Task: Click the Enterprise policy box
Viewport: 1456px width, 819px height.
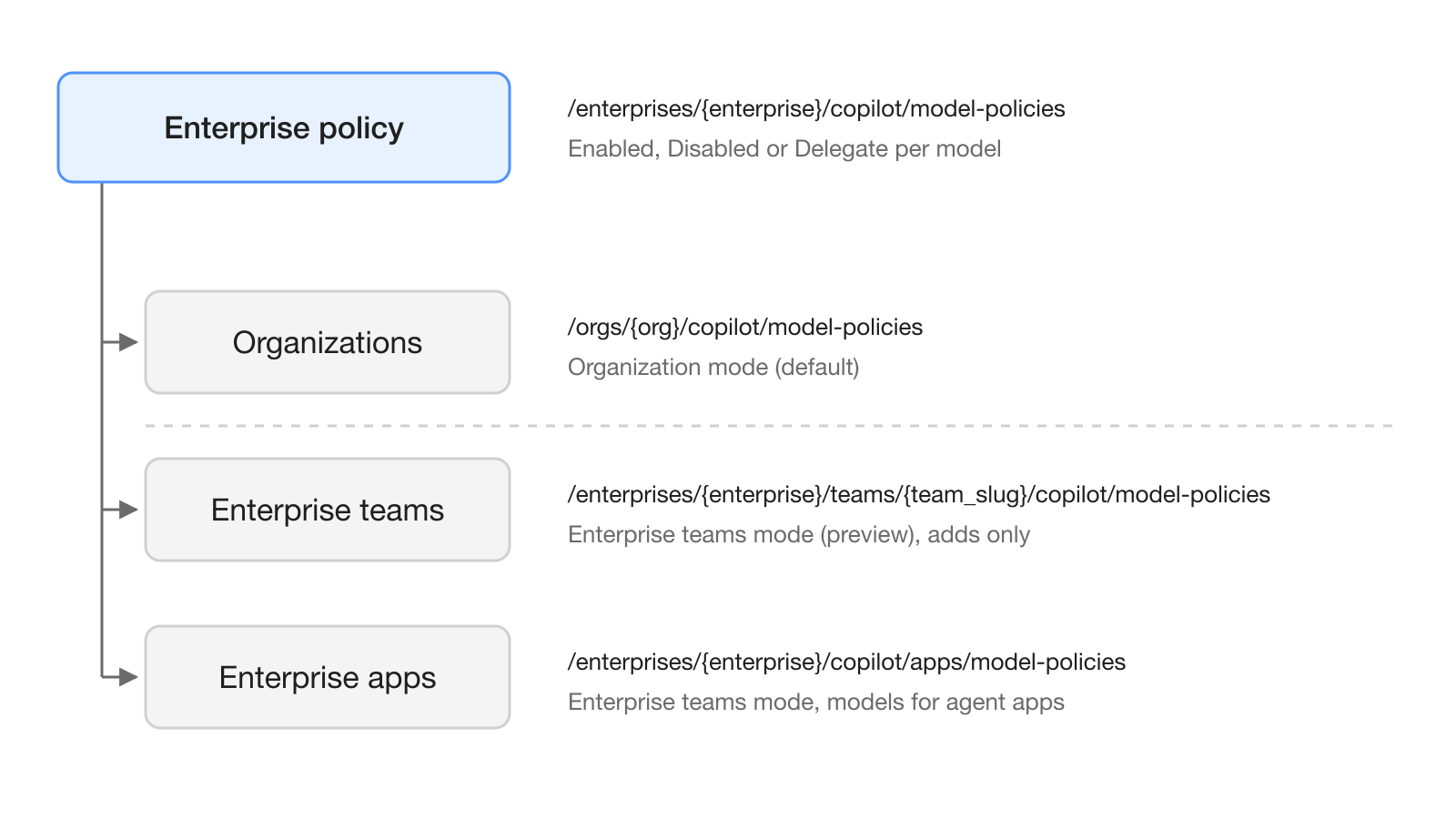Action: (284, 127)
